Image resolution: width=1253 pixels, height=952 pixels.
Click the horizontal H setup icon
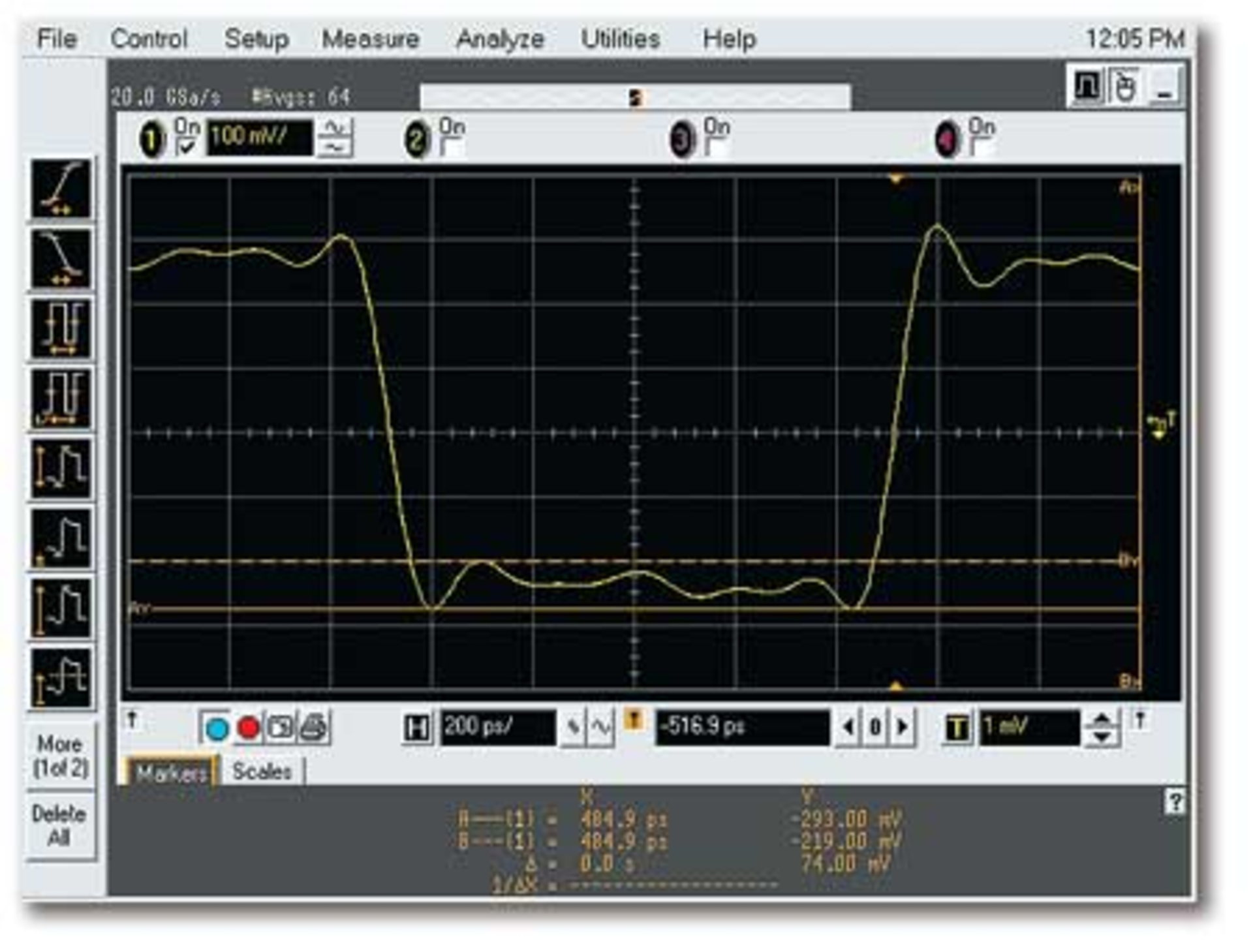click(416, 728)
